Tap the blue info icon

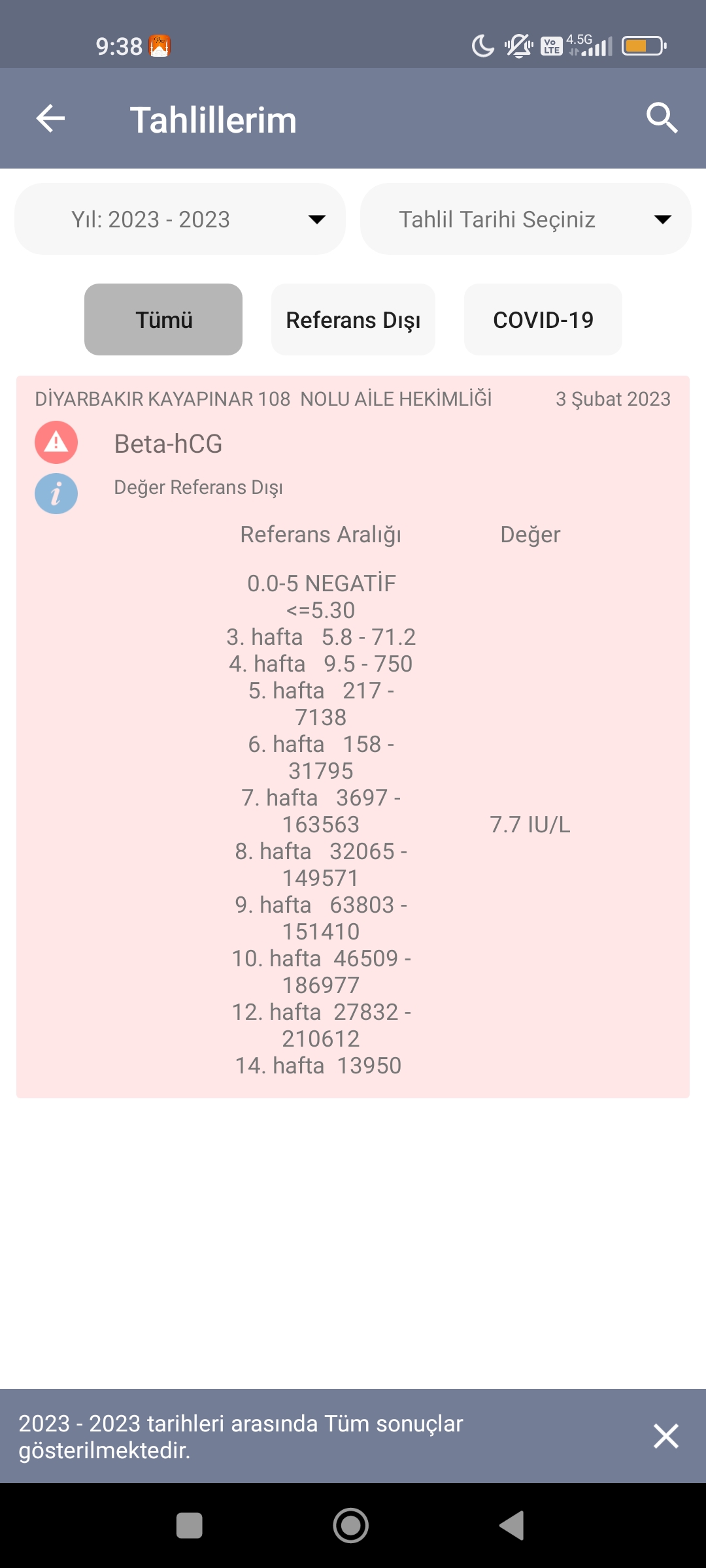[56, 493]
